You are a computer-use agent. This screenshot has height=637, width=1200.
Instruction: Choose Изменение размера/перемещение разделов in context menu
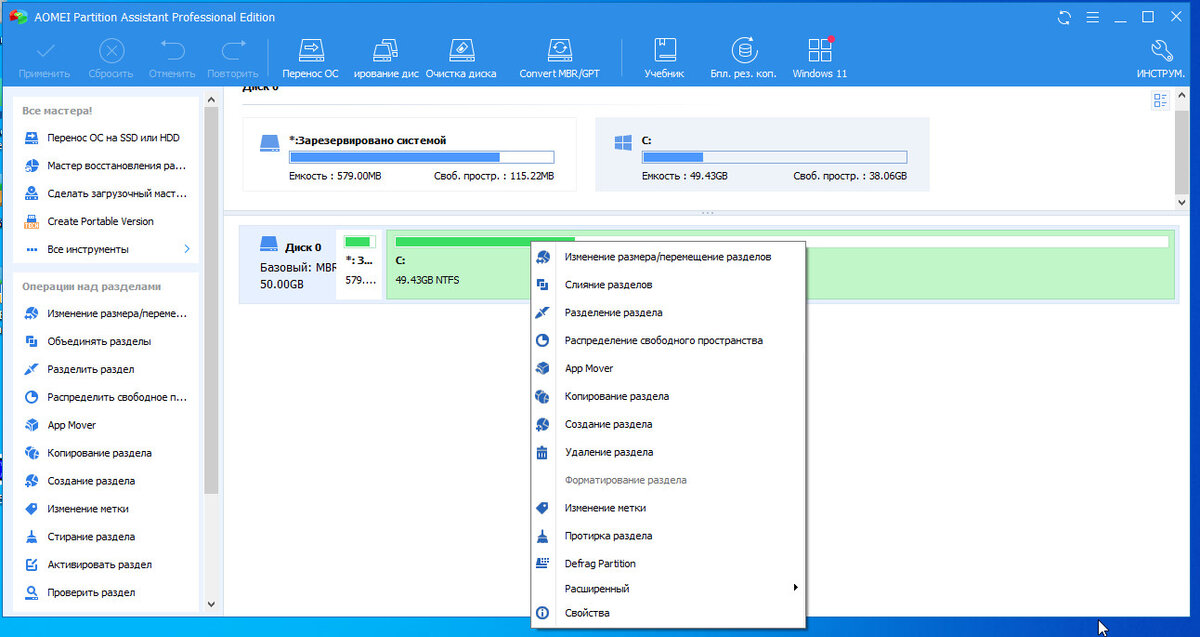[668, 257]
